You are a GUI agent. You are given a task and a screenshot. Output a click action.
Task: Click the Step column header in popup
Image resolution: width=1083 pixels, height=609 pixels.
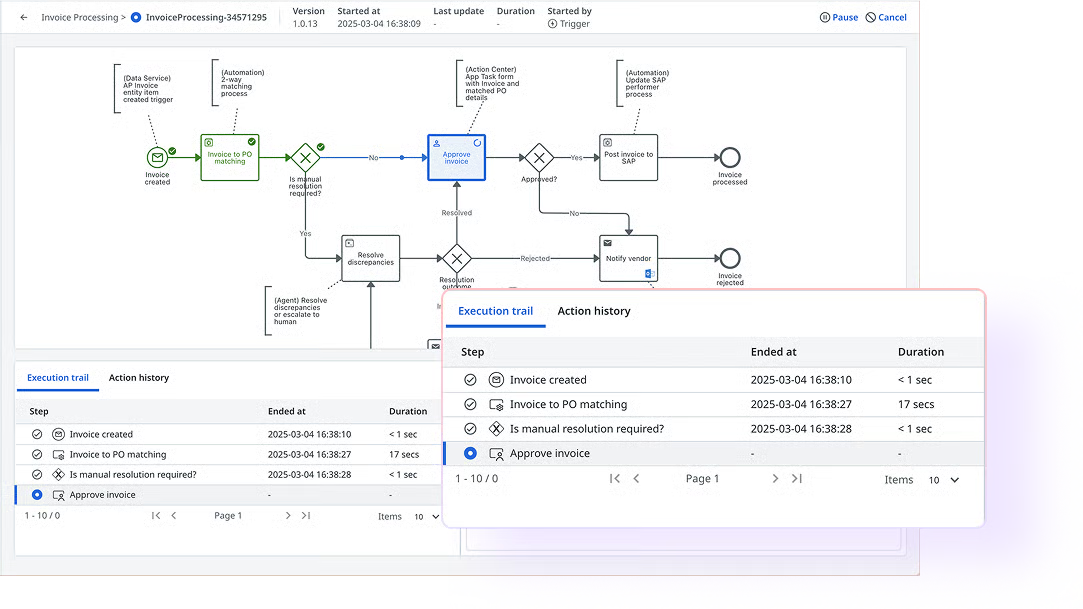(x=472, y=352)
